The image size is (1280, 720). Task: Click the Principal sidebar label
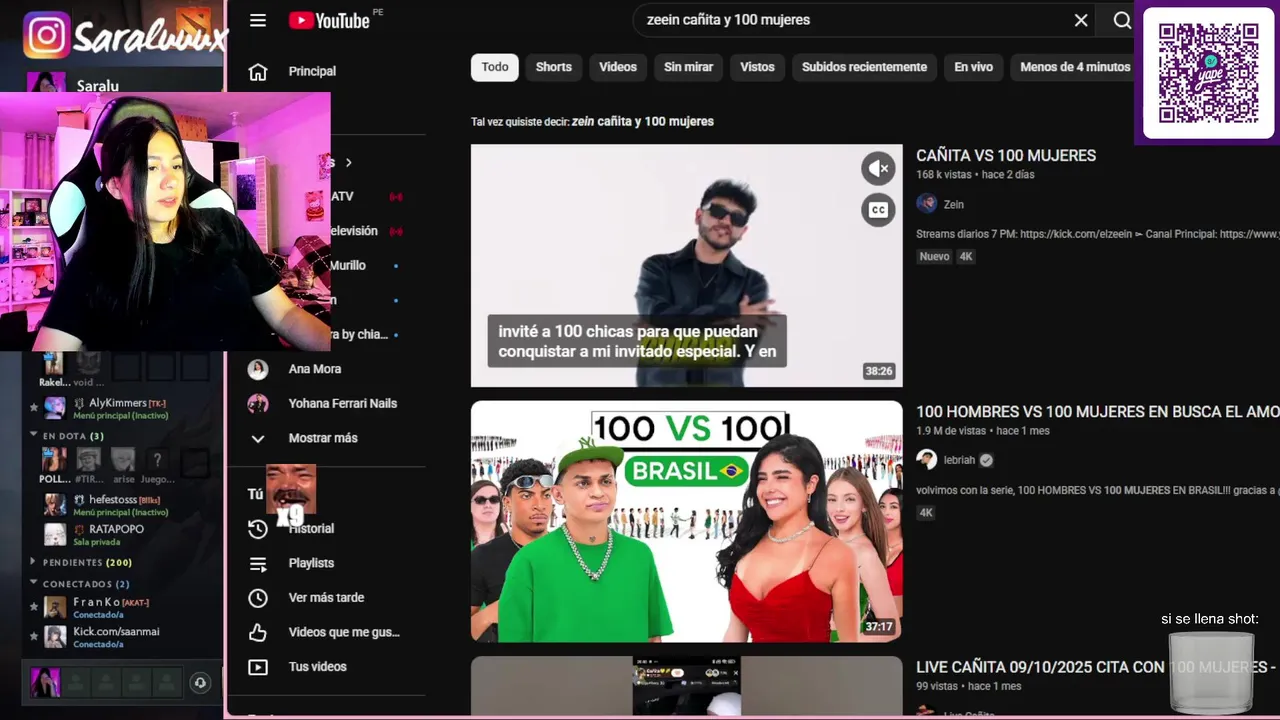coord(312,71)
